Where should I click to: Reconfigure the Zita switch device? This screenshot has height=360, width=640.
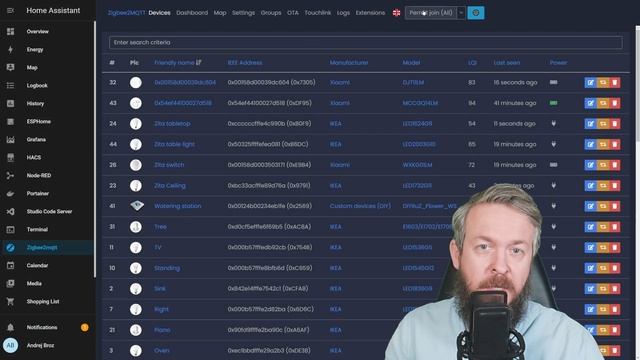[602, 165]
